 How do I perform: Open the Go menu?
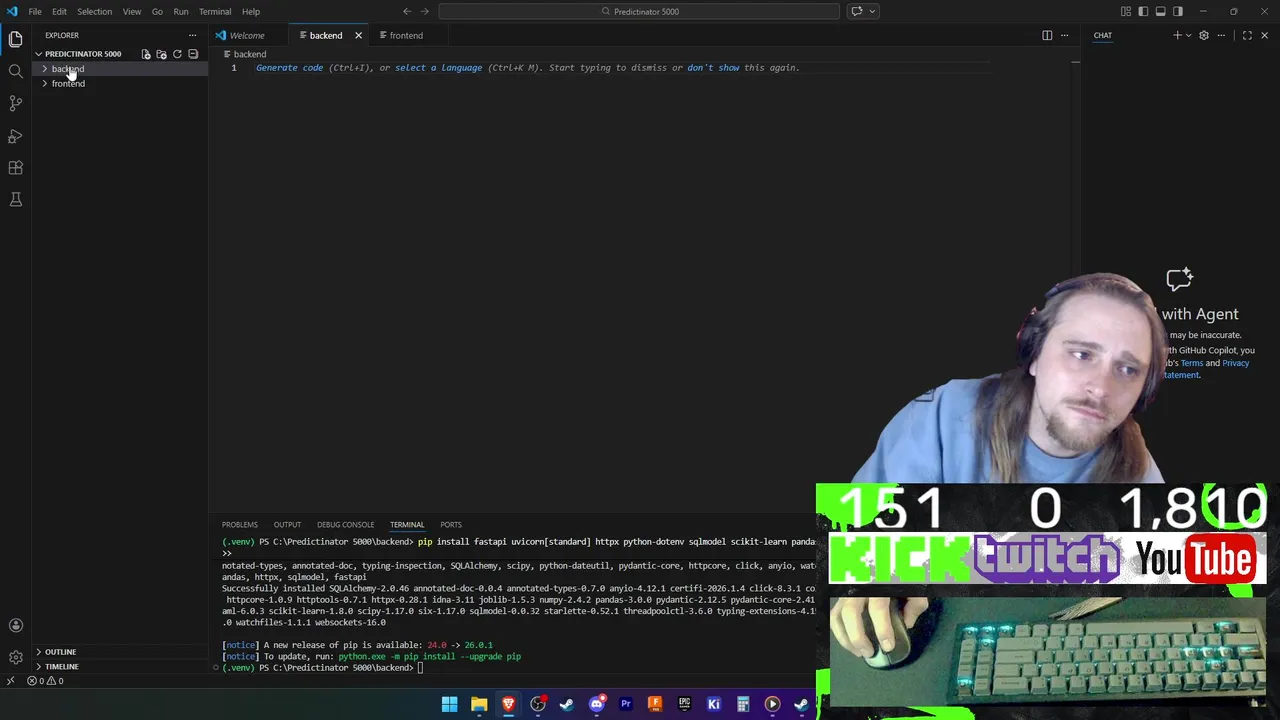tap(157, 11)
